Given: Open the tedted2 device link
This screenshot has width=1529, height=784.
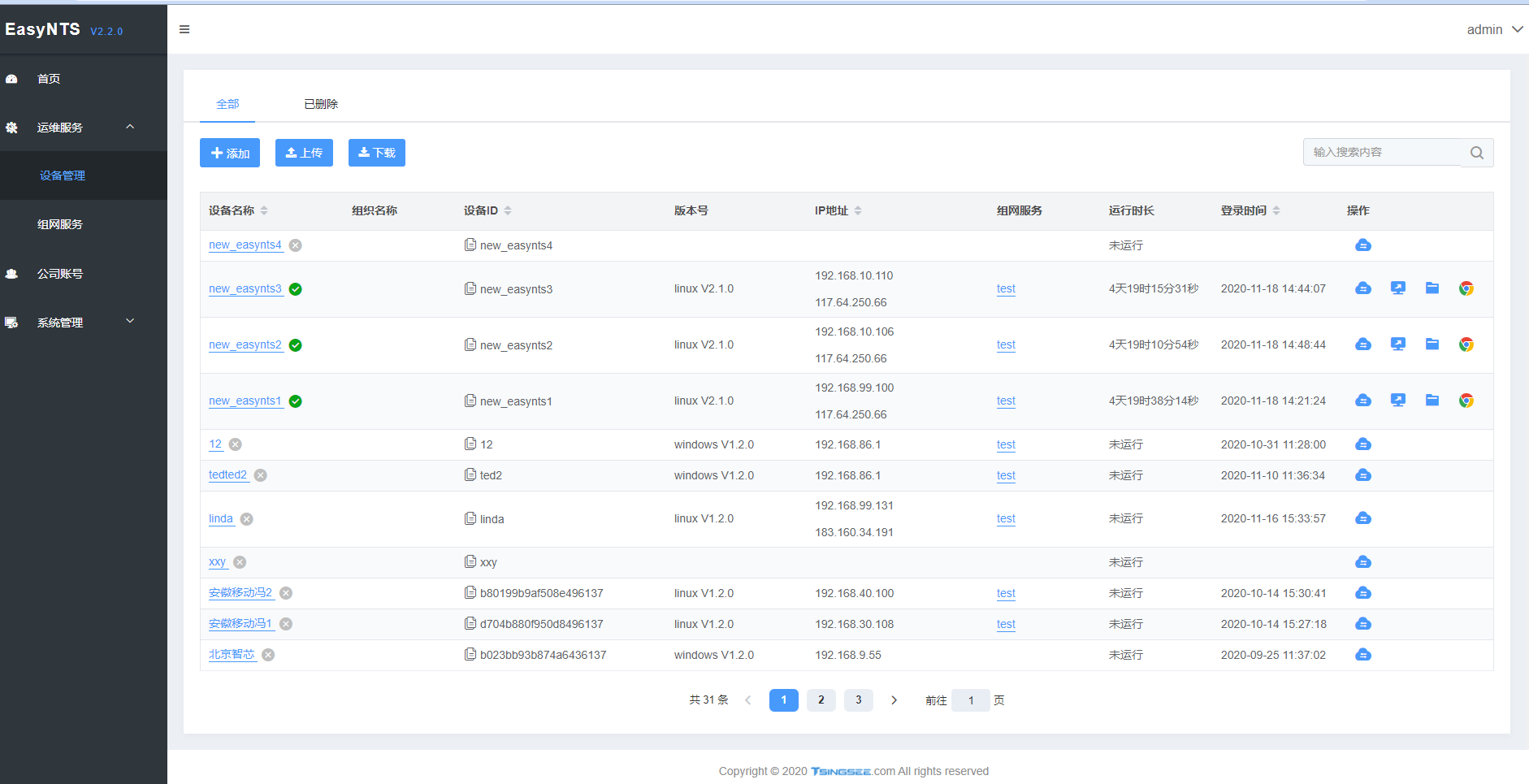Looking at the screenshot, I should click(x=228, y=475).
